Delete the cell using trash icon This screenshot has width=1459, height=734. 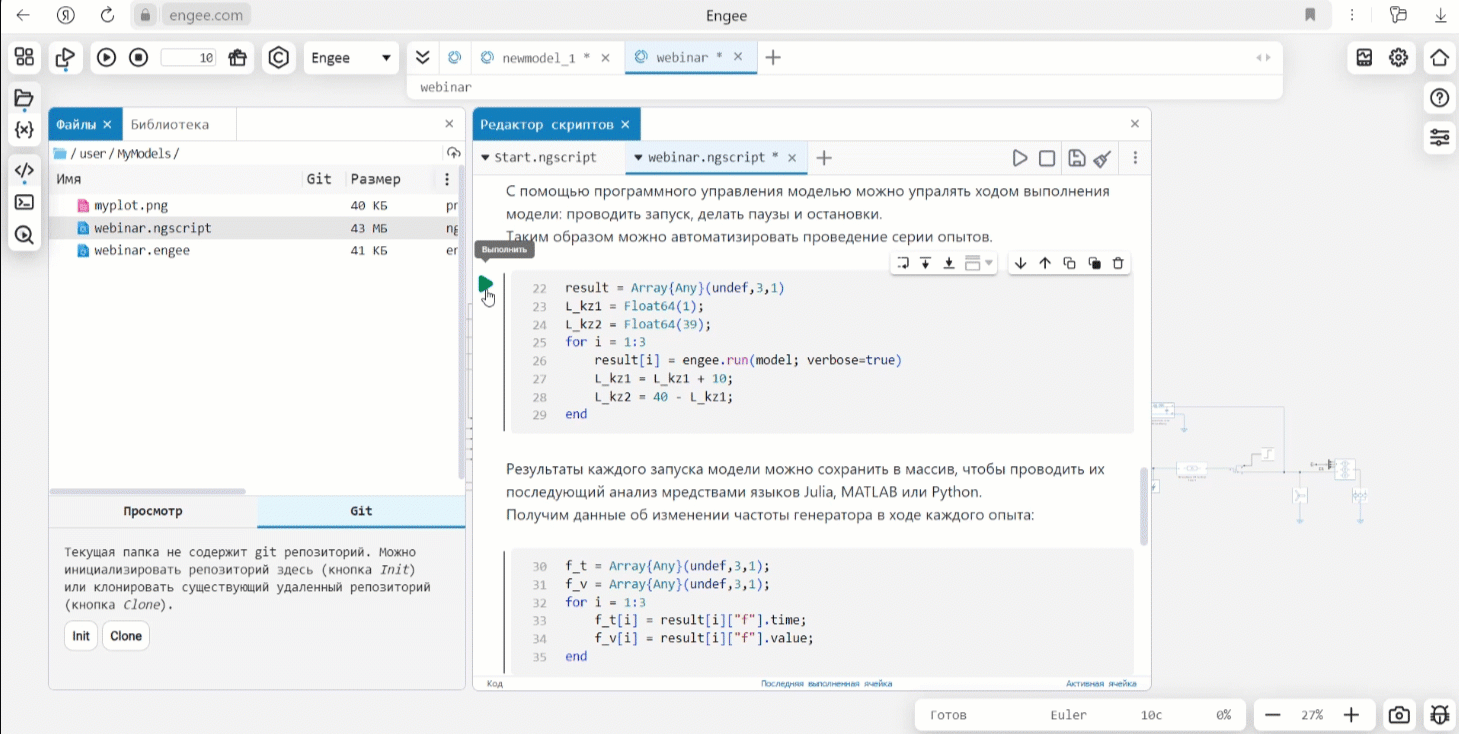(x=1118, y=264)
